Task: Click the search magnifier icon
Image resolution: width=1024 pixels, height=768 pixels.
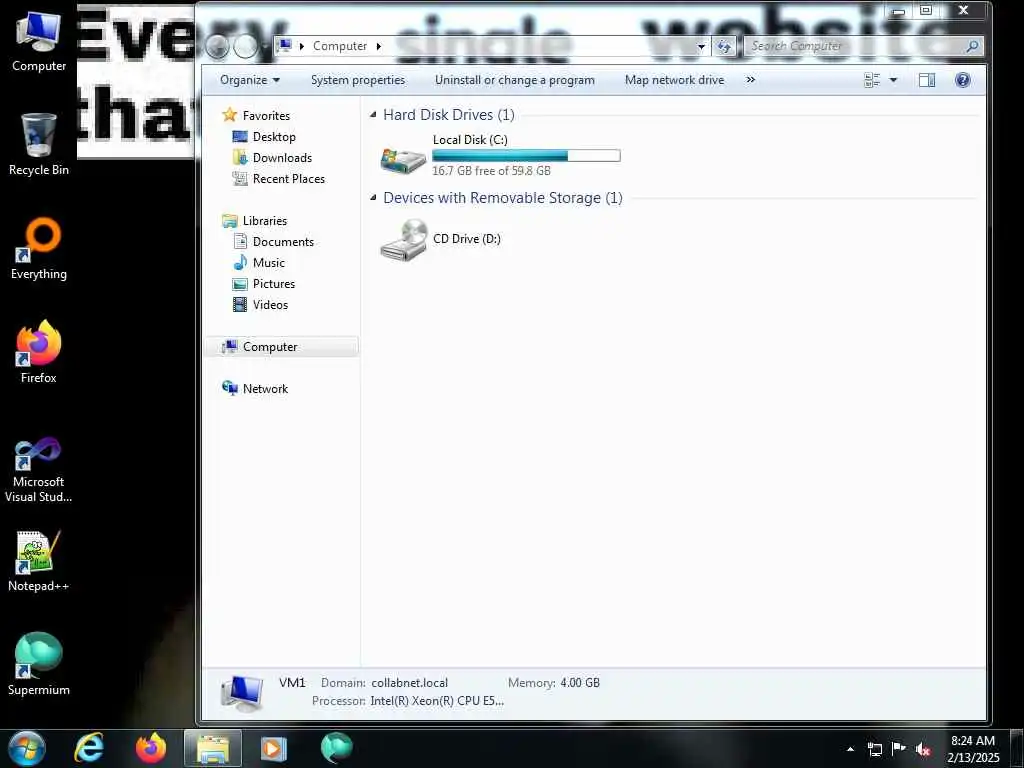Action: click(972, 46)
